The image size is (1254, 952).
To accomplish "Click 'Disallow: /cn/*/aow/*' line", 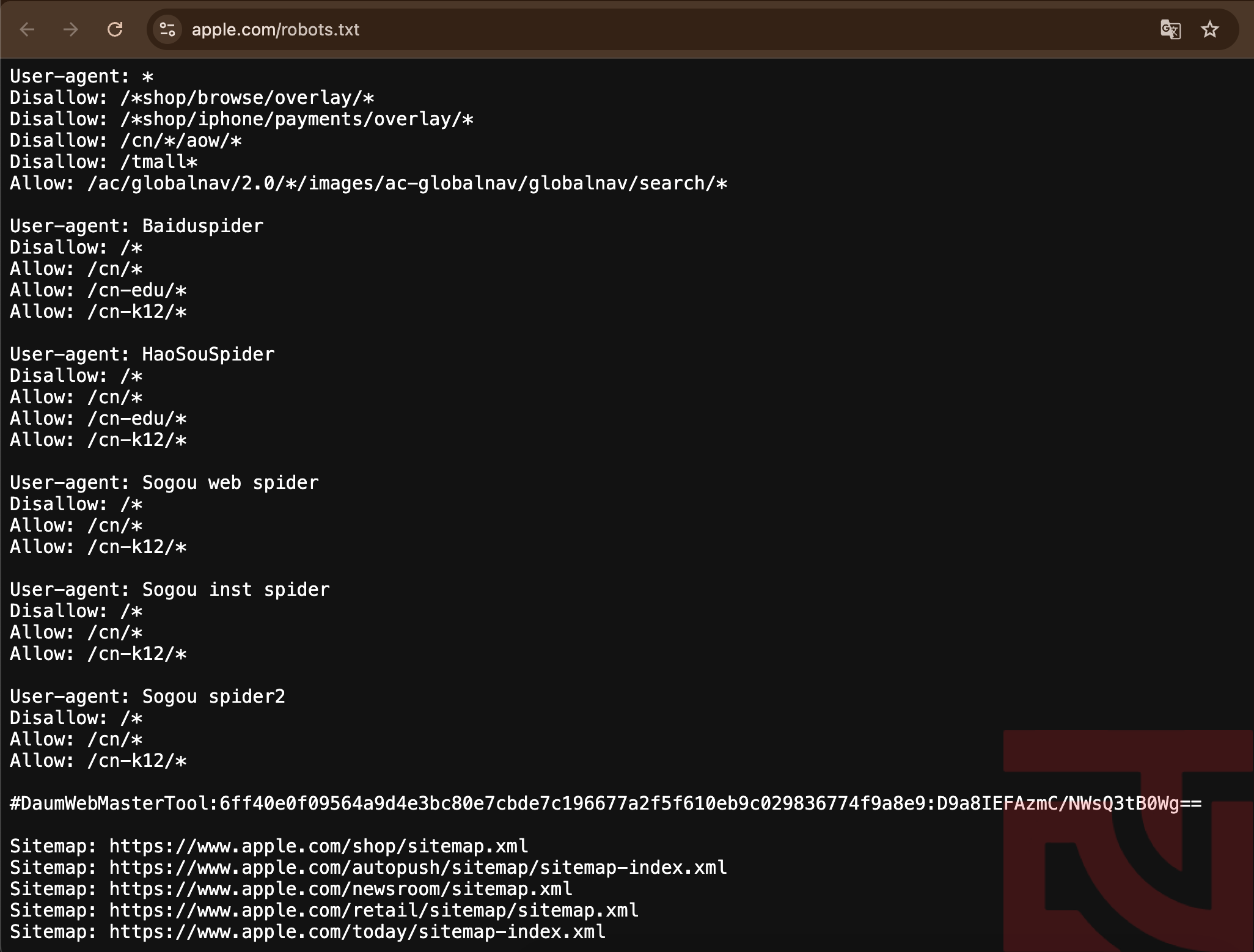I will point(126,141).
